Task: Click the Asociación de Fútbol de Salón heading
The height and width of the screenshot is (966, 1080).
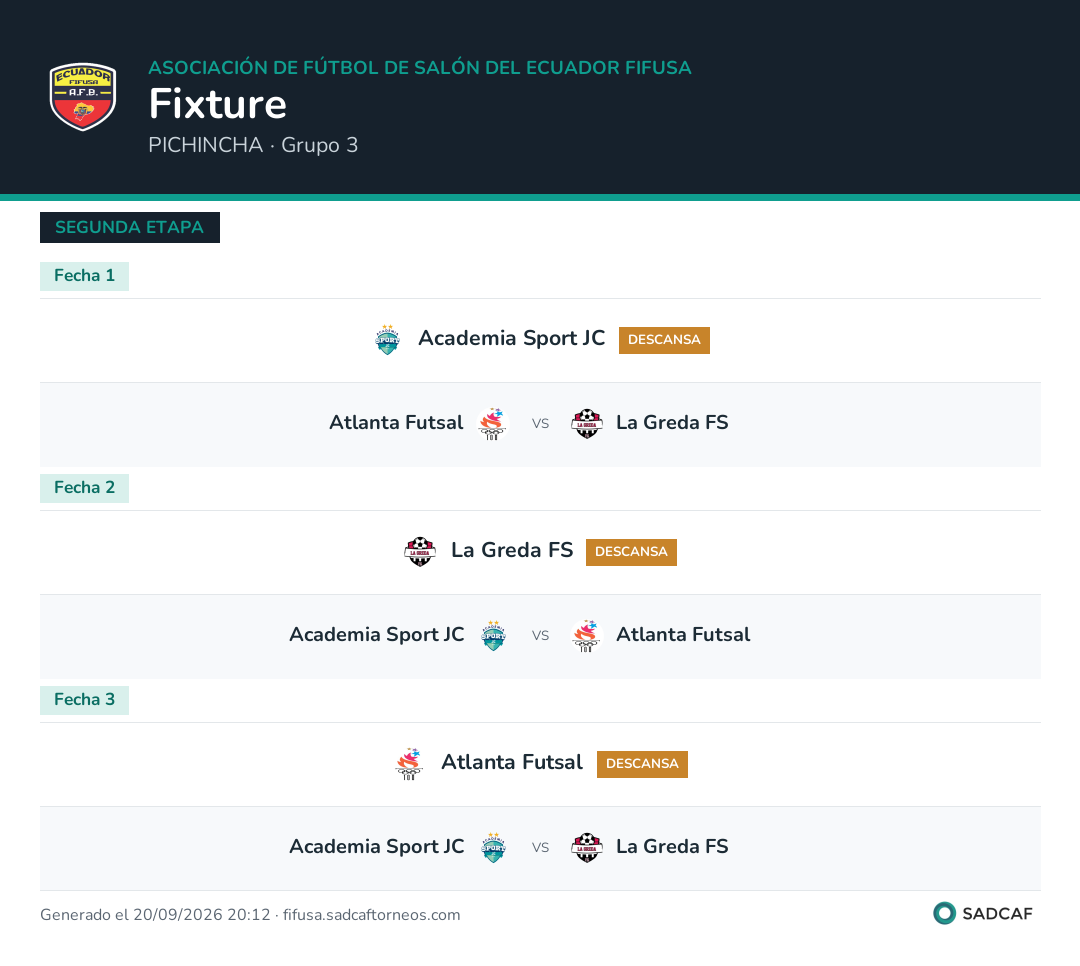Action: pos(419,68)
